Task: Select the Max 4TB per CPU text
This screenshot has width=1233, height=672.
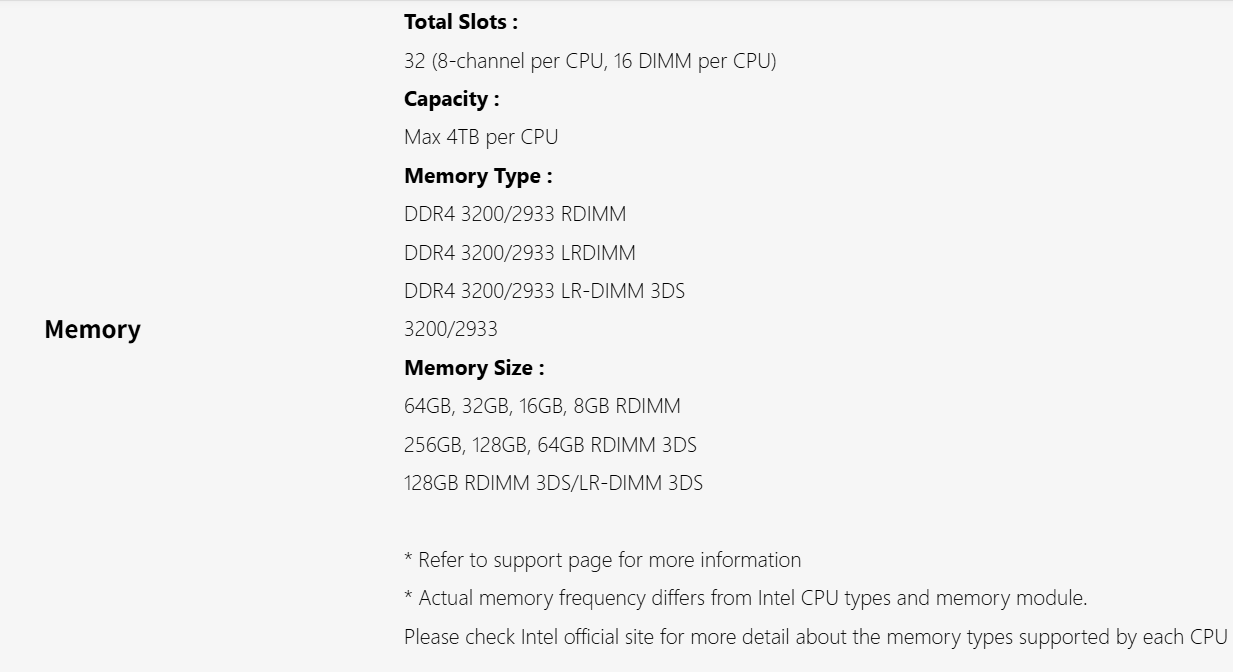Action: click(481, 137)
